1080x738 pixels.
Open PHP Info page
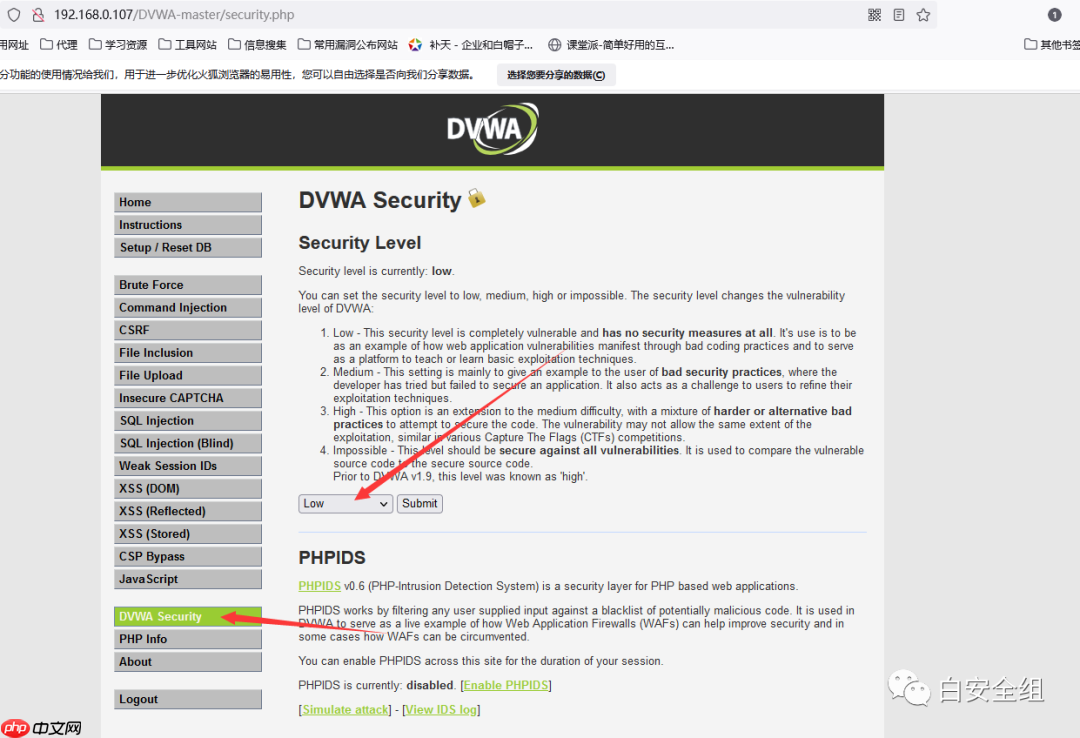[x=188, y=639]
